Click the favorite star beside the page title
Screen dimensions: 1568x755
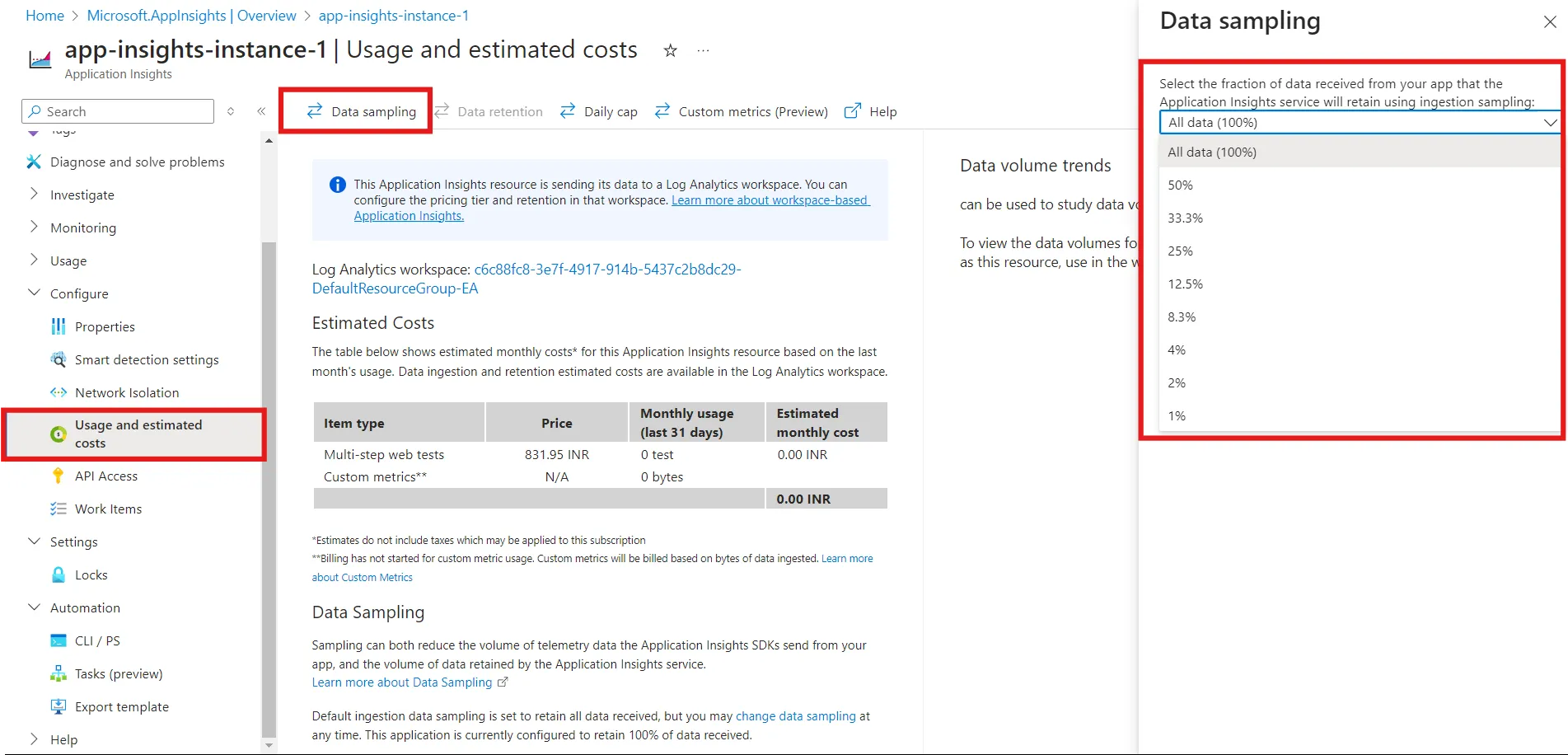670,50
